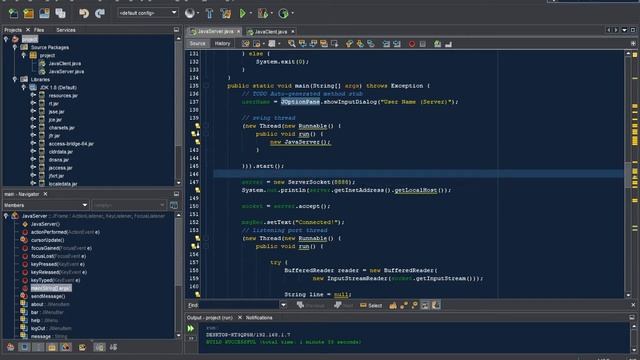Viewport: 640px width, 360px height.
Task: Select JavaClient.java in the project tree
Action: coord(64,63)
